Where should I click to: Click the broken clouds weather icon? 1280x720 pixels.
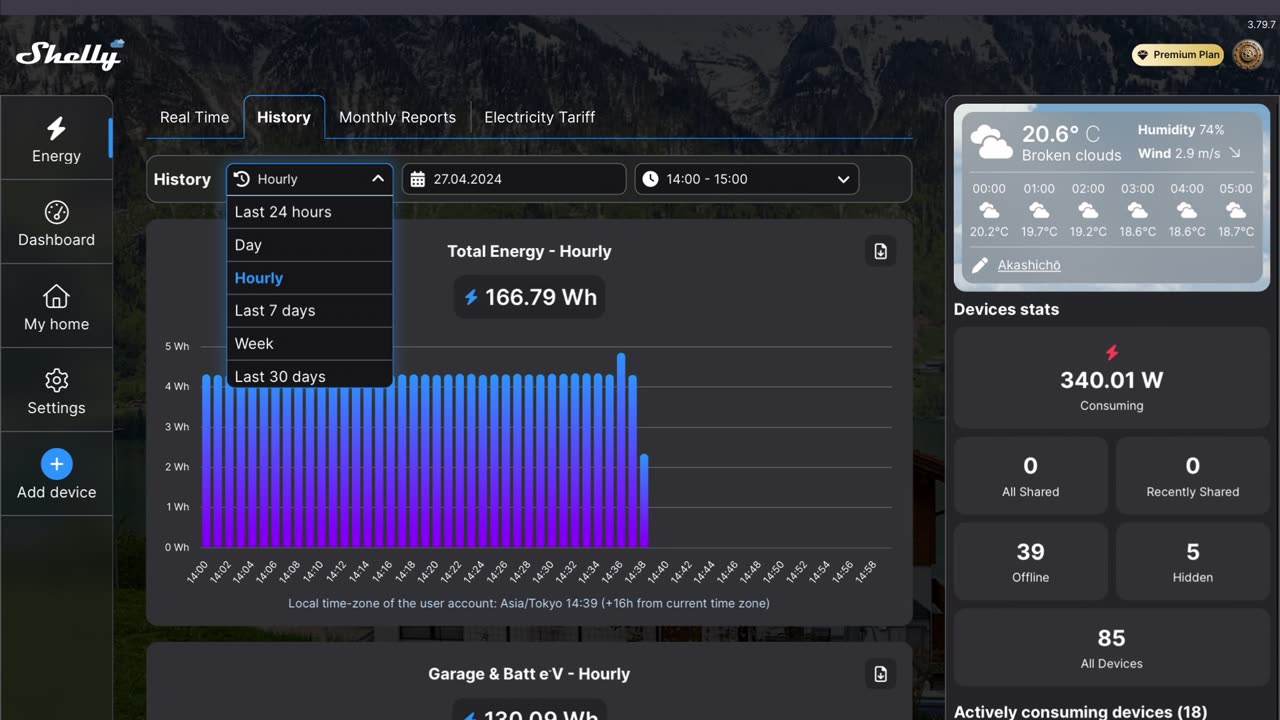(x=991, y=142)
